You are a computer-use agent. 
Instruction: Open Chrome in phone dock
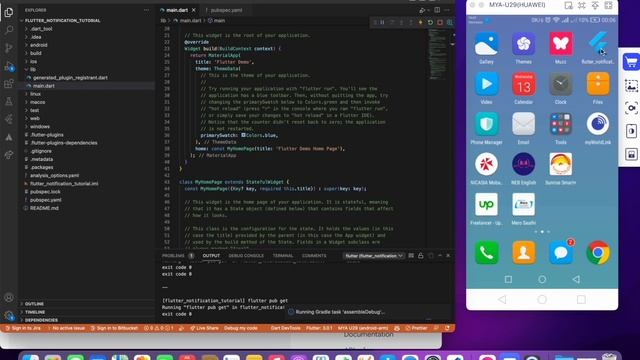pos(598,253)
